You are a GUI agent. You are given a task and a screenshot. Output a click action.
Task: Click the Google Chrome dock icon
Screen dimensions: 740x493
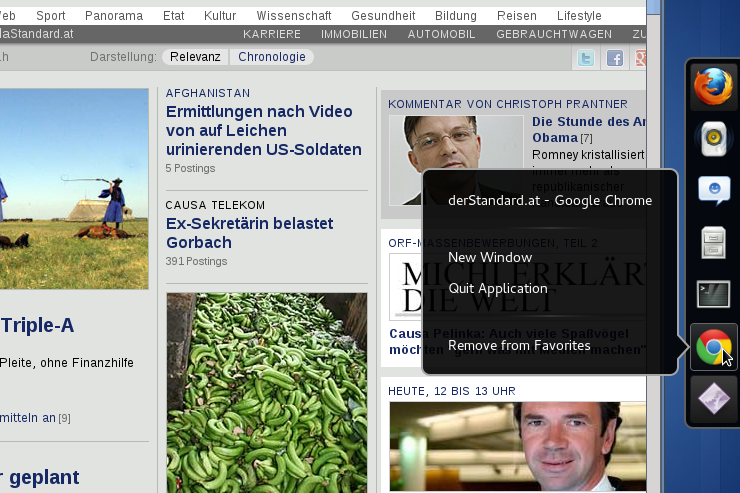point(713,348)
